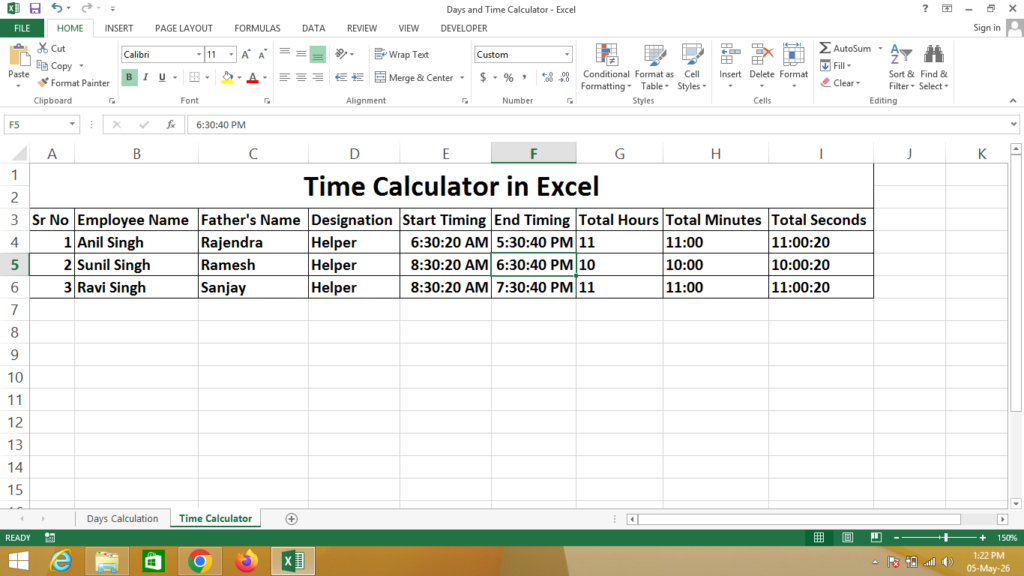Collapse the ribbon with the arrow
The height and width of the screenshot is (576, 1024).
[1013, 101]
